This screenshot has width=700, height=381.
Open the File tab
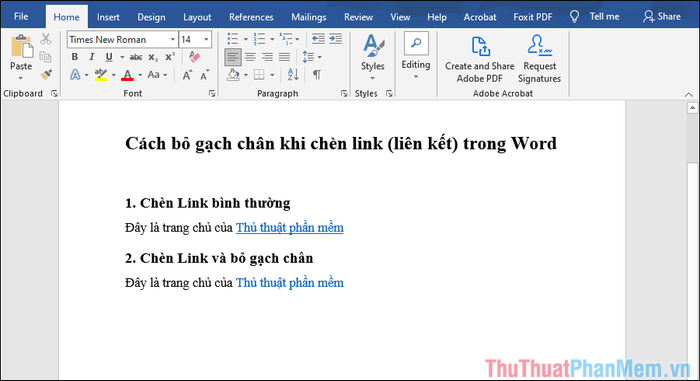coord(21,17)
